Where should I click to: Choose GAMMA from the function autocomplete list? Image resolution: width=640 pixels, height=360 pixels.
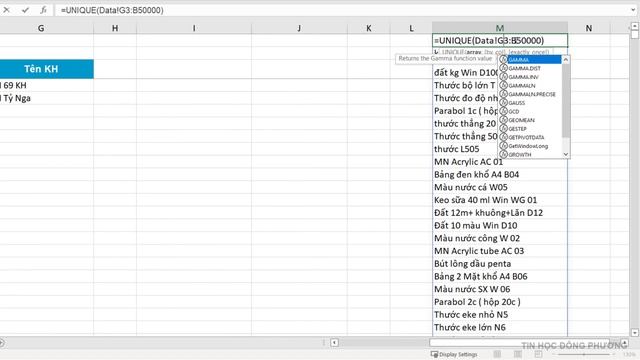pyautogui.click(x=530, y=60)
